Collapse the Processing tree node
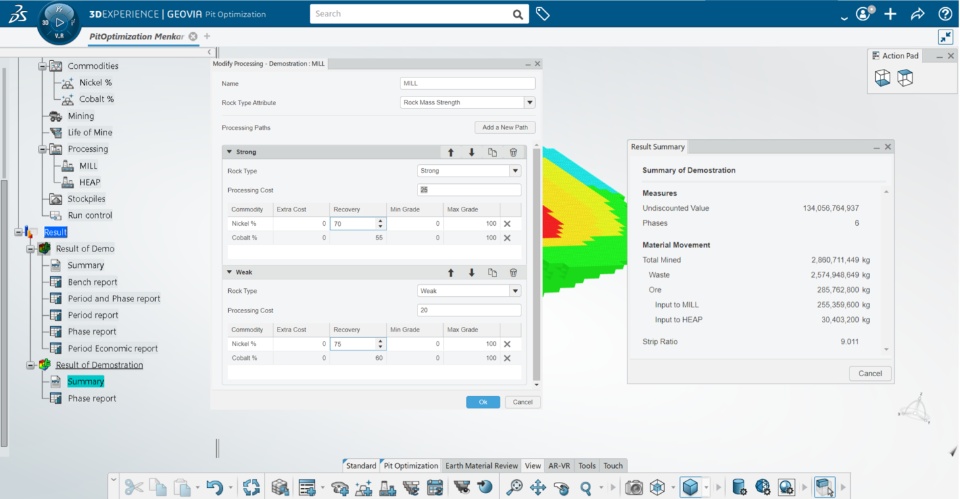This screenshot has height=499, width=960. [42, 149]
